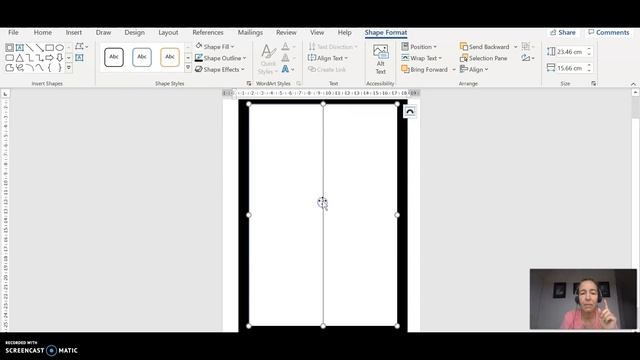This screenshot has width=640, height=360.
Task: Click the Shape Fill paint bucket icon
Action: [199, 46]
